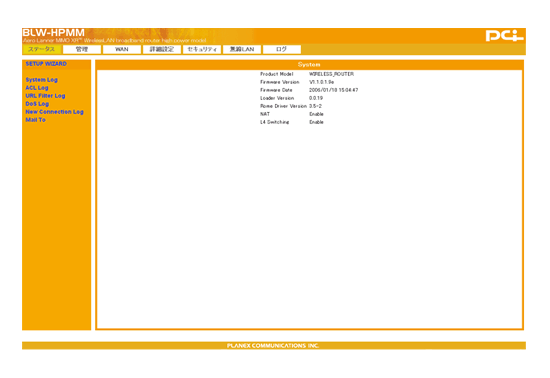This screenshot has width=550, height=378.
Task: Open the URL Filter Log
Action: 45,96
